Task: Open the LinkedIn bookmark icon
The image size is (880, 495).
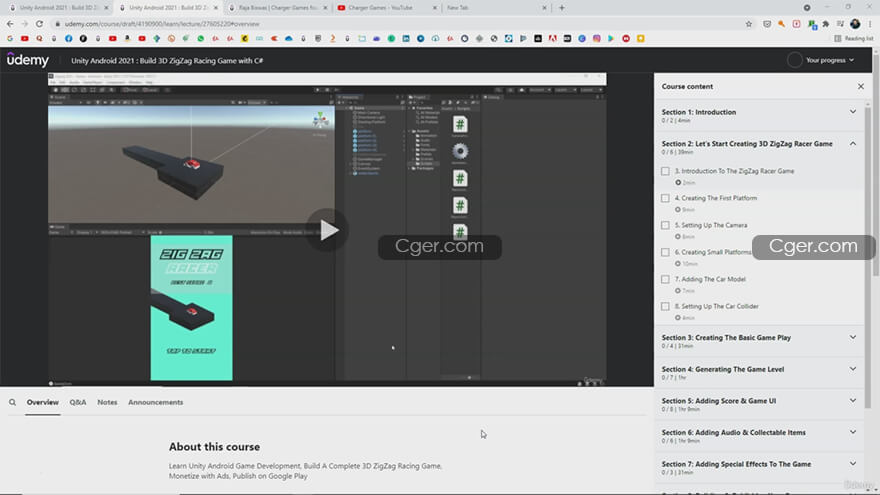Action: click(406, 38)
